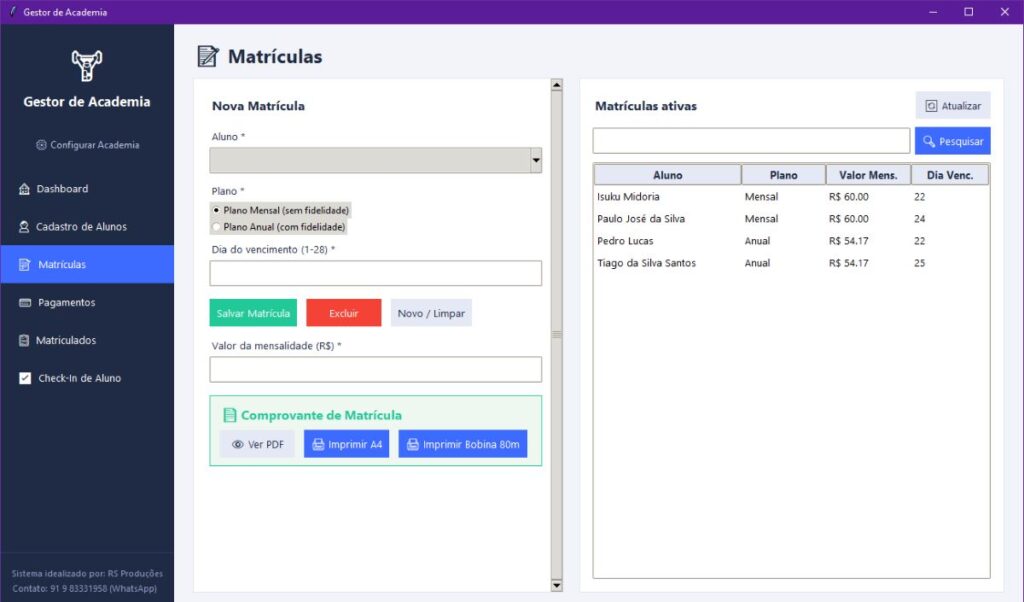The width and height of the screenshot is (1024, 602).
Task: Click the gym logo icon in sidebar
Action: (87, 65)
